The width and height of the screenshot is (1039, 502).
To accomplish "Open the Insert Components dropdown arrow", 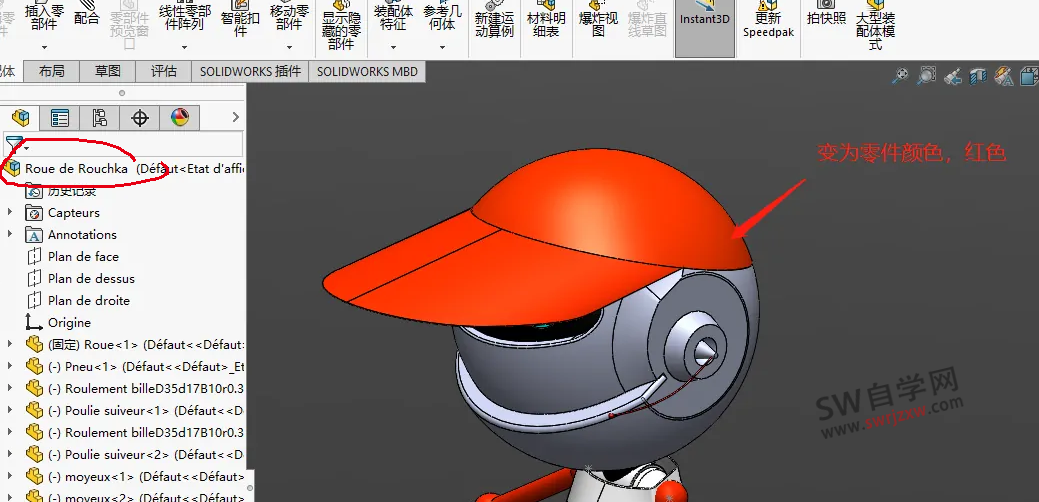I will coord(44,47).
